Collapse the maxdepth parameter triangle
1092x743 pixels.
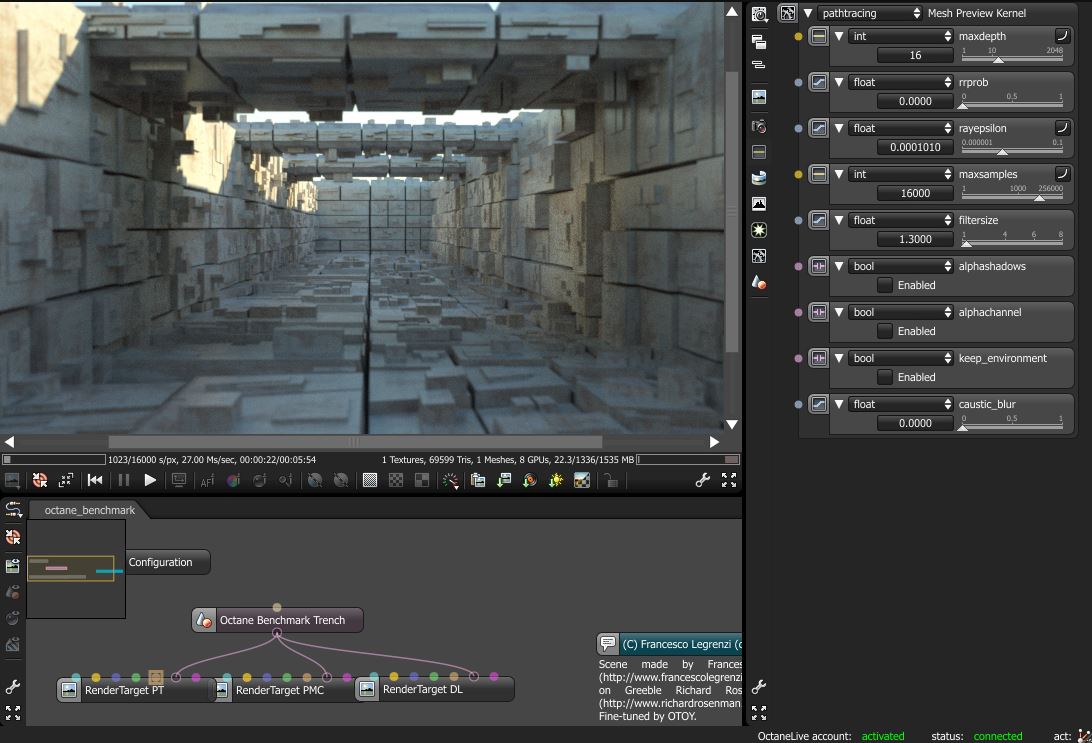(x=839, y=36)
